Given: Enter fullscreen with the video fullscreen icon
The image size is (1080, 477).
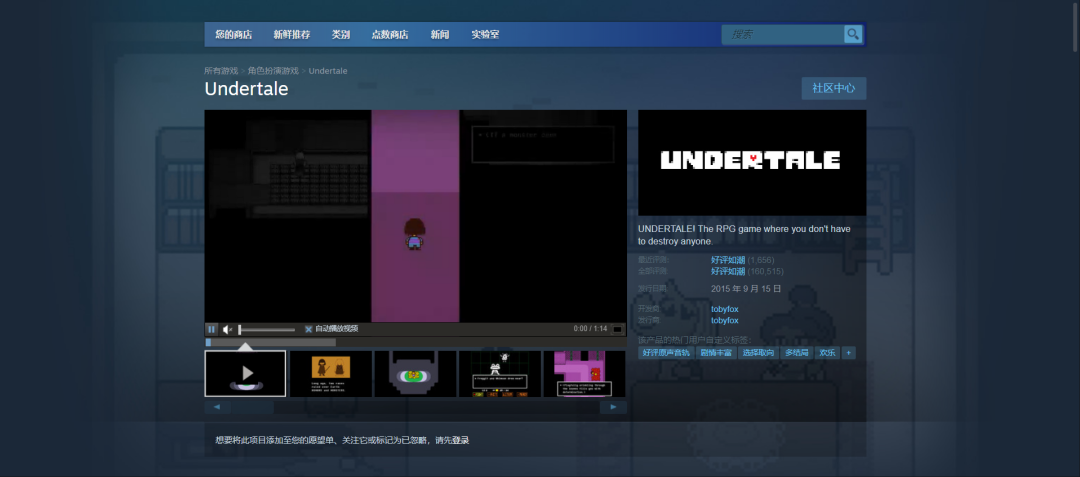Looking at the screenshot, I should point(618,329).
